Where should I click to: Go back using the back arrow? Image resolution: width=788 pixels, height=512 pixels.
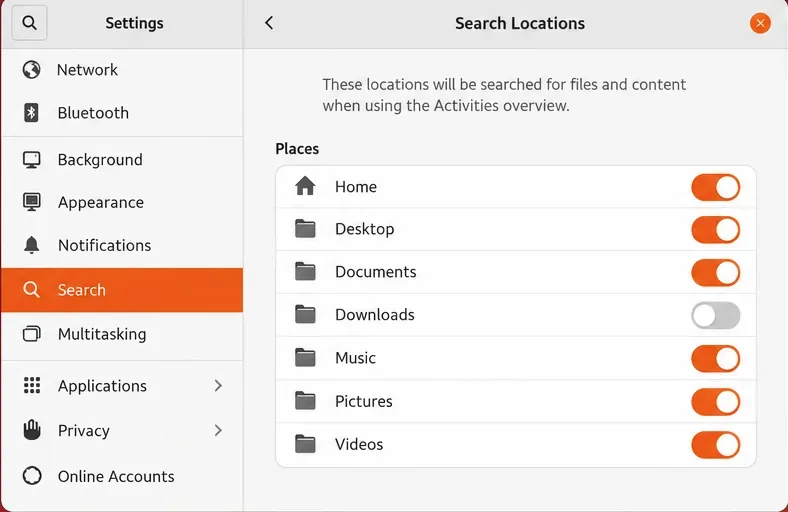click(269, 23)
